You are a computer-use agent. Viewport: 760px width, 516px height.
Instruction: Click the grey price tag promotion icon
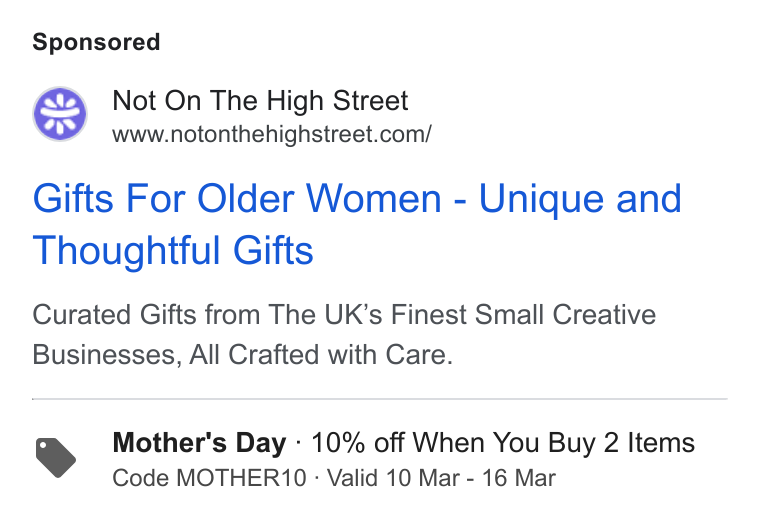56,458
